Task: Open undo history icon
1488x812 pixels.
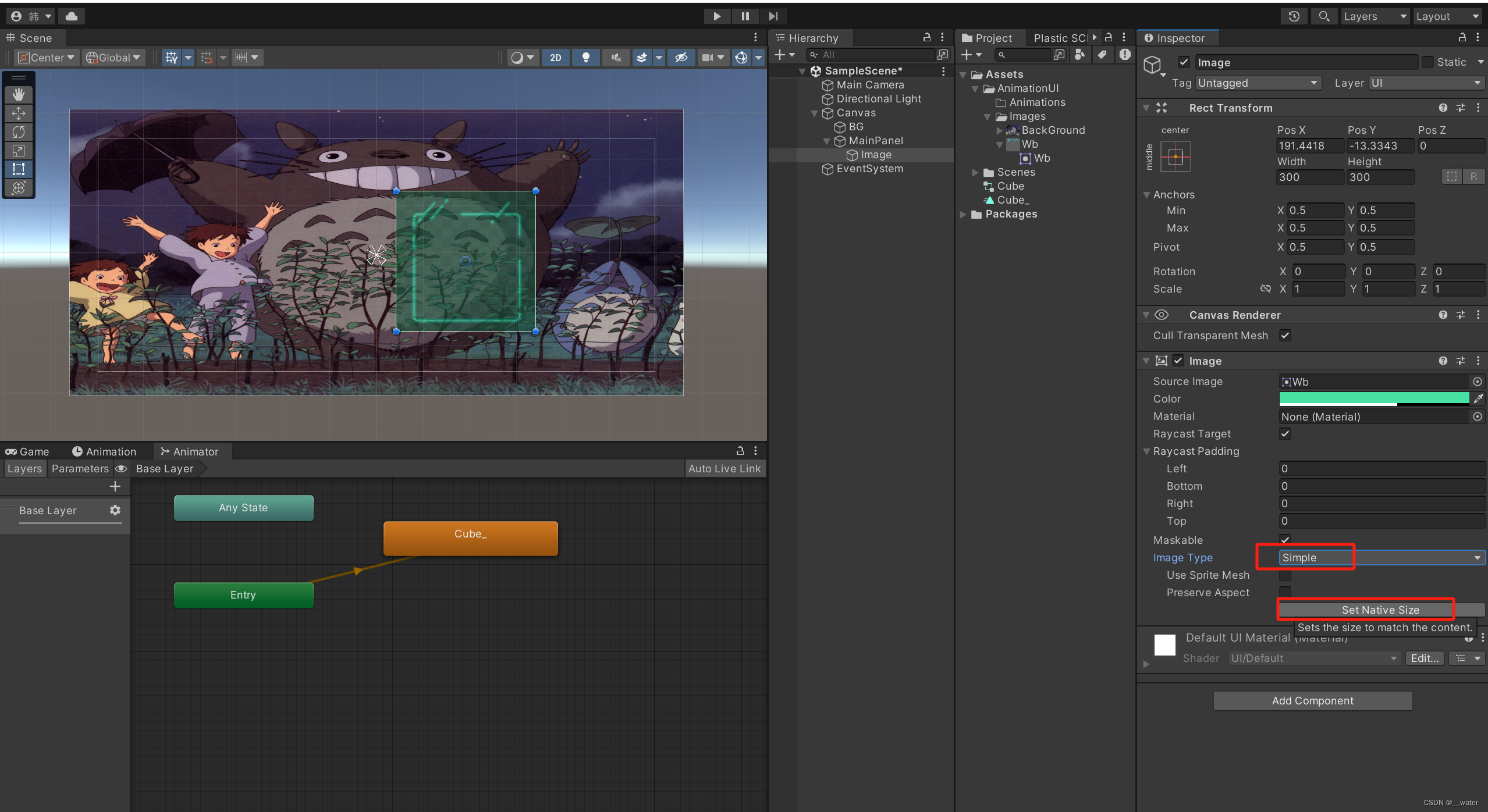Action: 1294,16
